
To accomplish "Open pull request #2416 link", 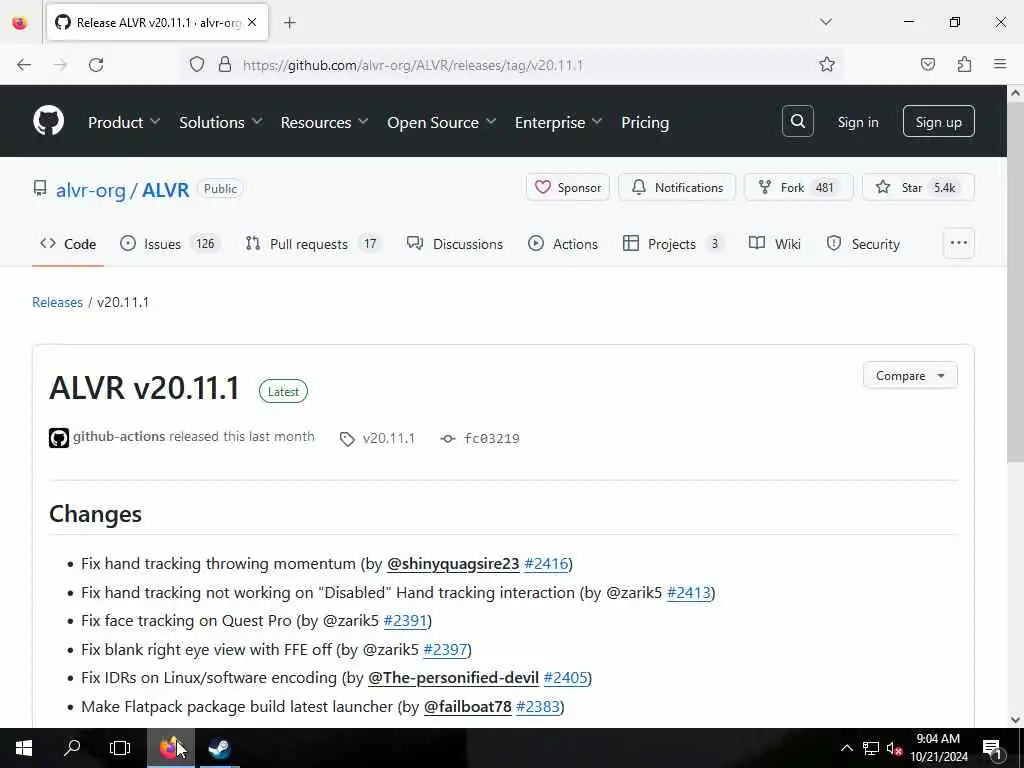I will point(546,564).
